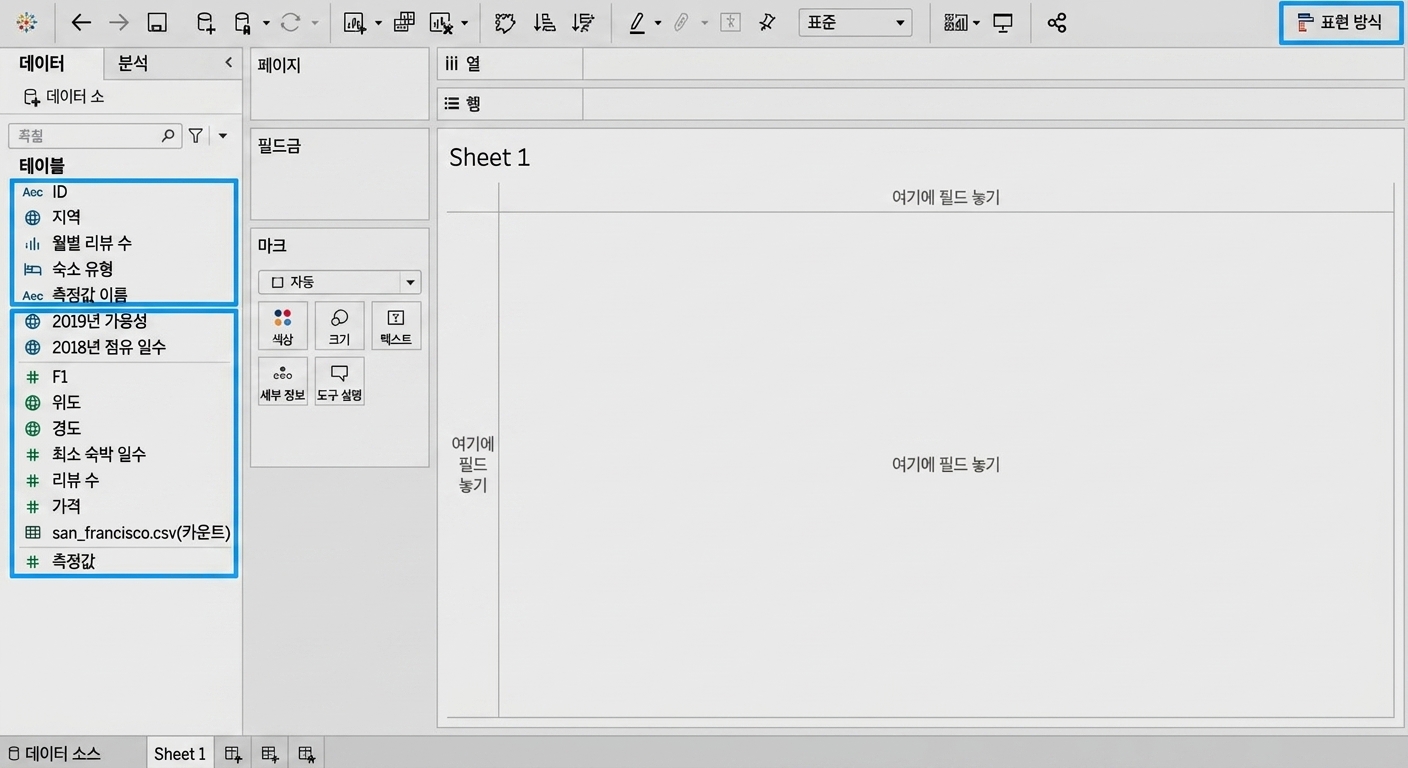Screen dimensions: 1408x768
Task: Click the 텍스트 marks card button
Action: click(x=396, y=326)
